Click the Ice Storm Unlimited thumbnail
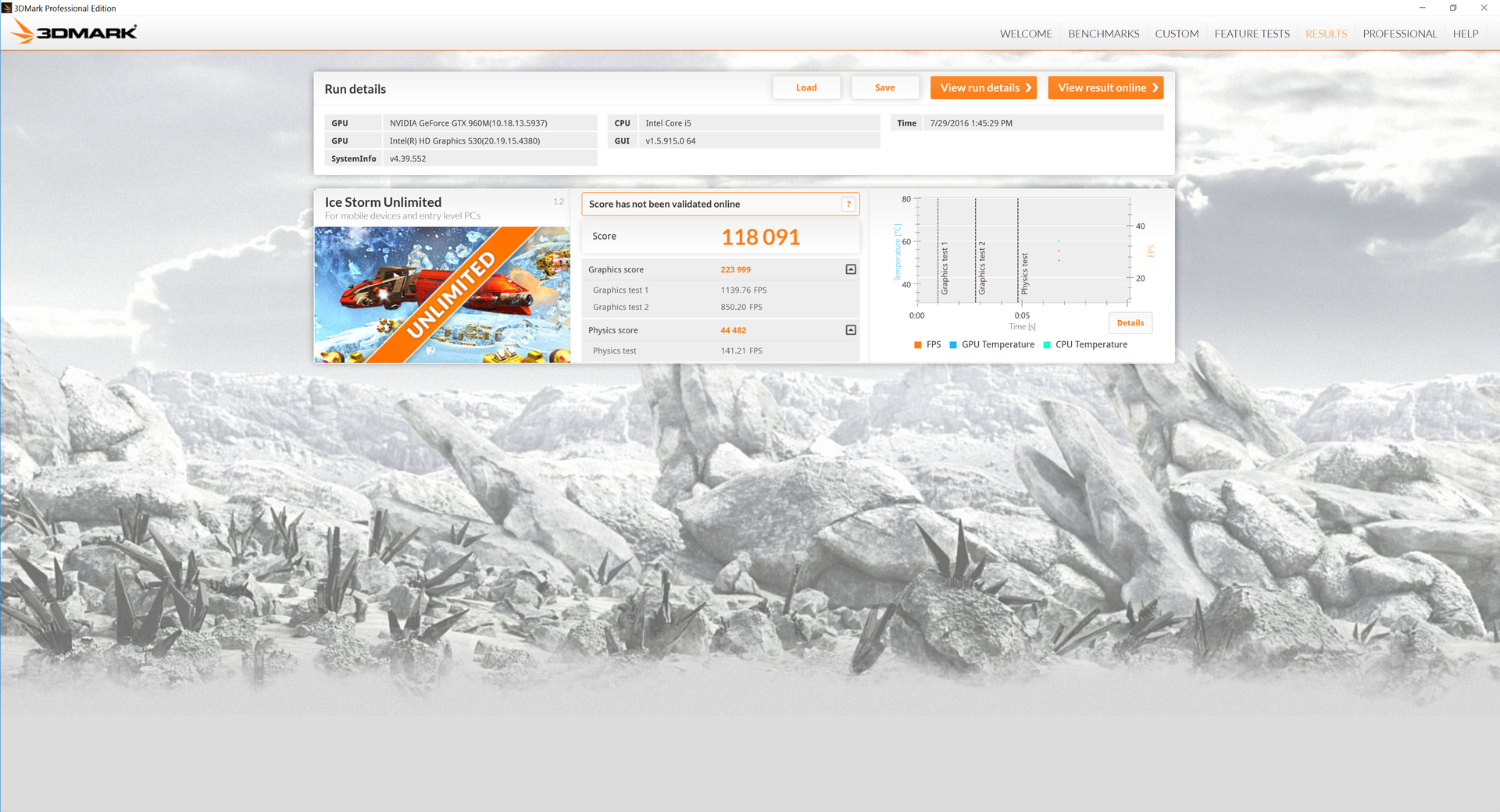Screen dimensions: 1500x812 pos(442,295)
